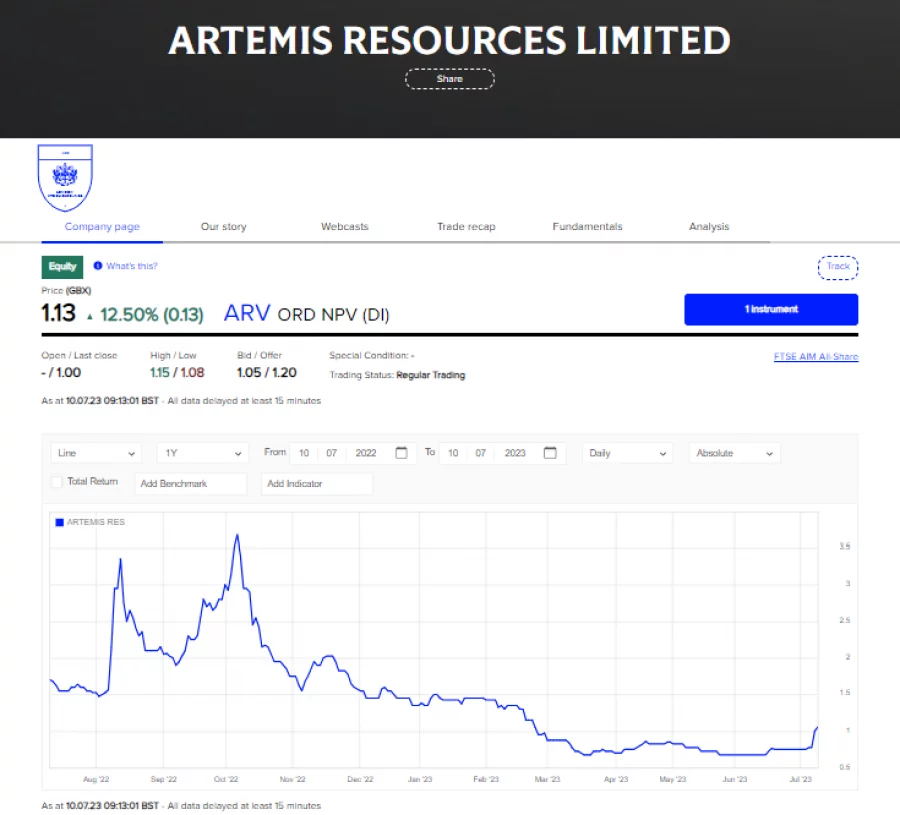Viewport: 900px width, 815px height.
Task: Open the FTSE AIM All-Share link
Action: tap(816, 356)
